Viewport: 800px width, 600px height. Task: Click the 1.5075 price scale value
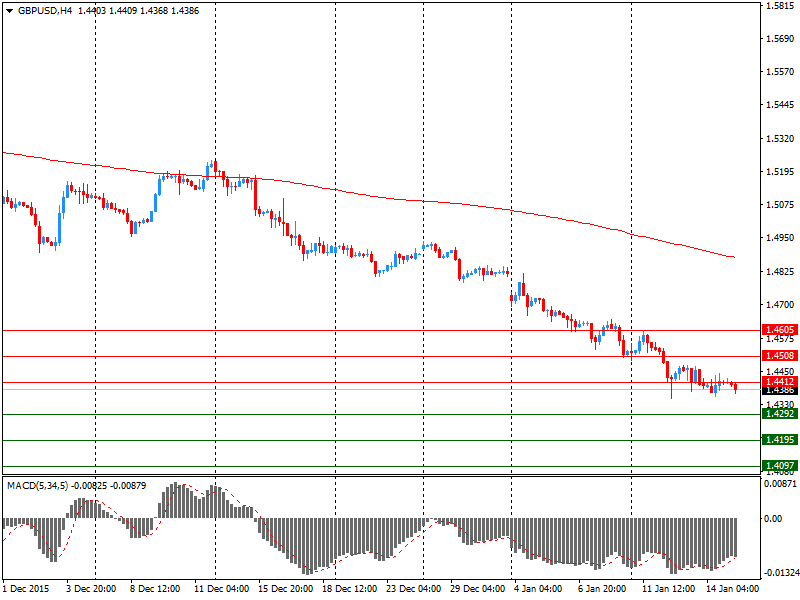pyautogui.click(x=780, y=205)
